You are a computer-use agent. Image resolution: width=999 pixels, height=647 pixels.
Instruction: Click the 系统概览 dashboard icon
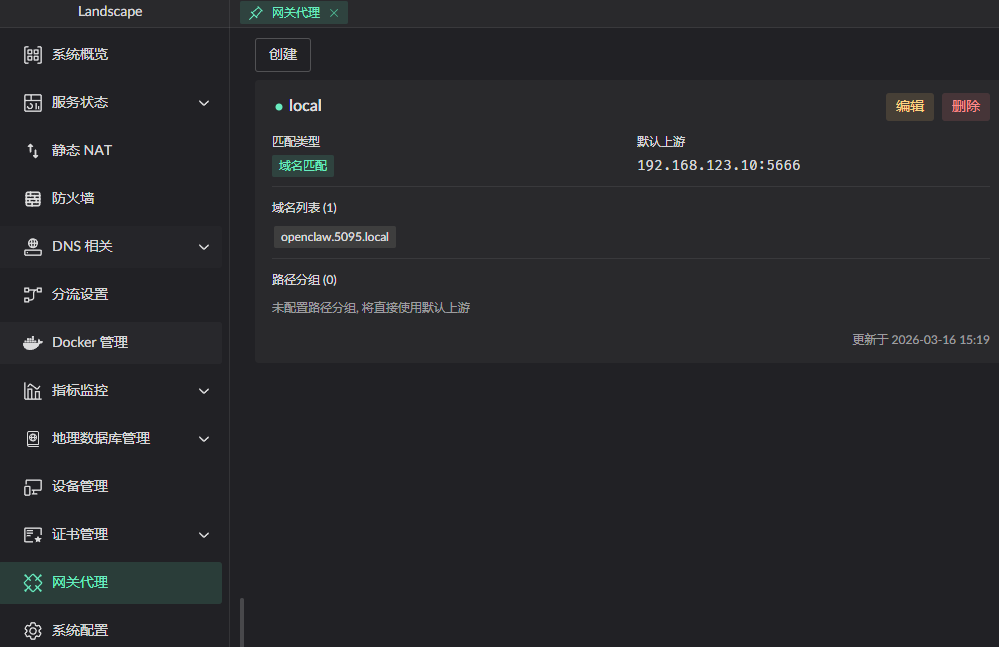point(33,55)
